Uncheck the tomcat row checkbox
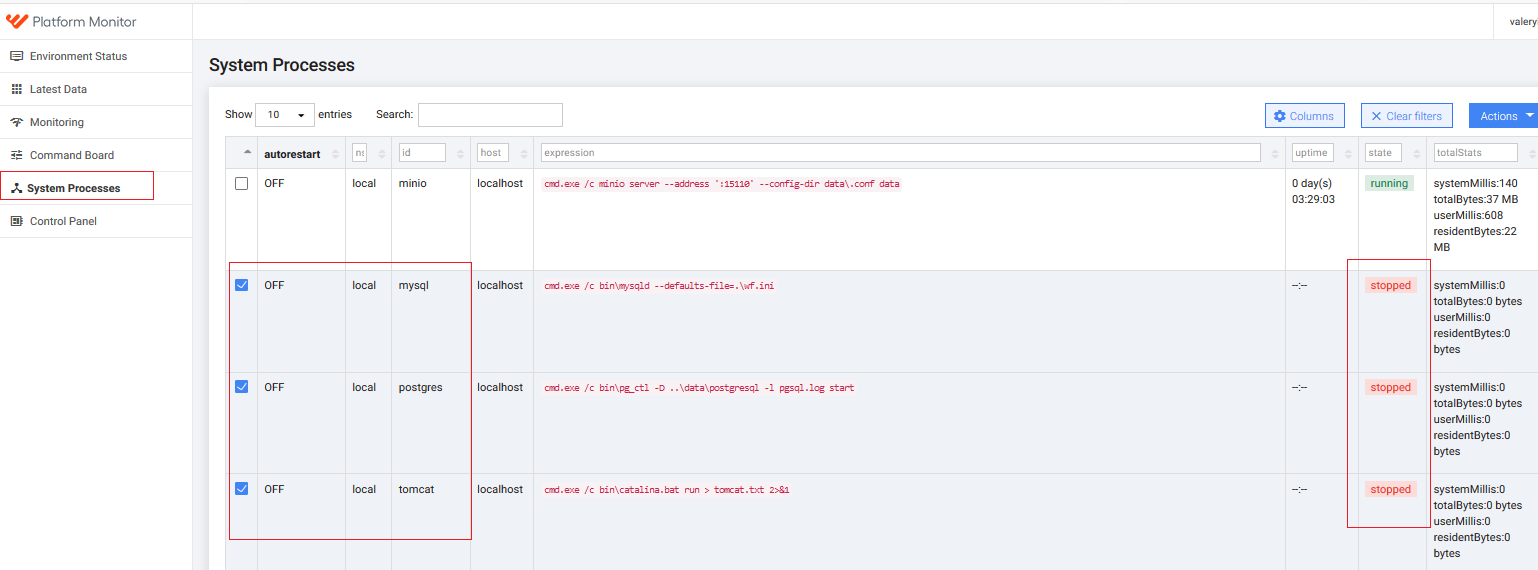1538x570 pixels. point(241,489)
